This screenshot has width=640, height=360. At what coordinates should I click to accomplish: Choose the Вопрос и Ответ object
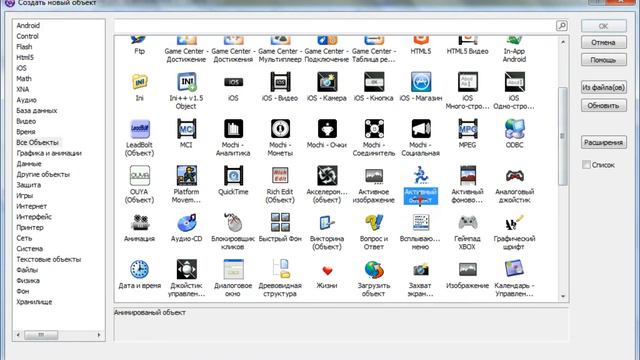coord(374,223)
